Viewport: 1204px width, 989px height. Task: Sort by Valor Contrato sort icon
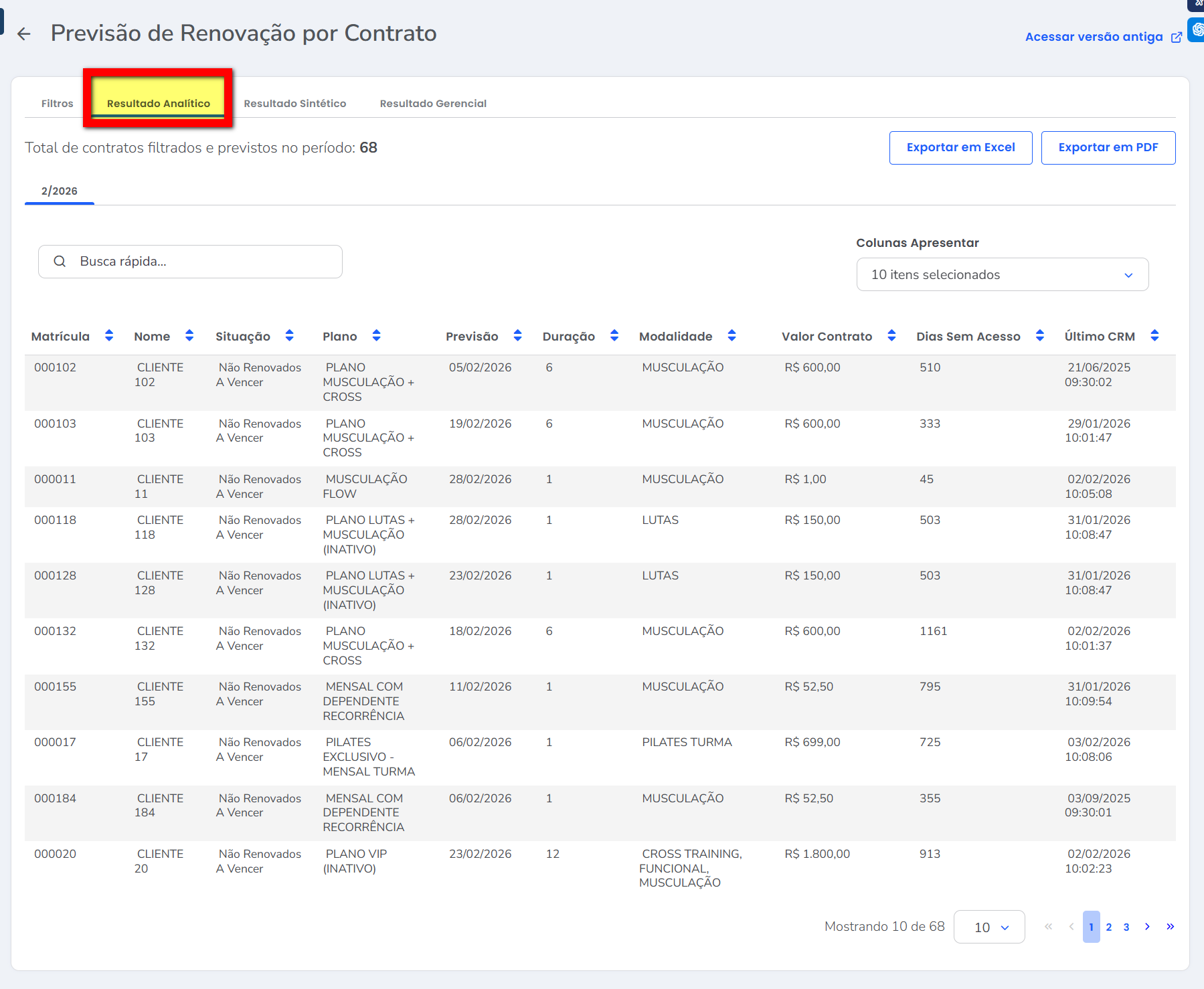click(891, 336)
